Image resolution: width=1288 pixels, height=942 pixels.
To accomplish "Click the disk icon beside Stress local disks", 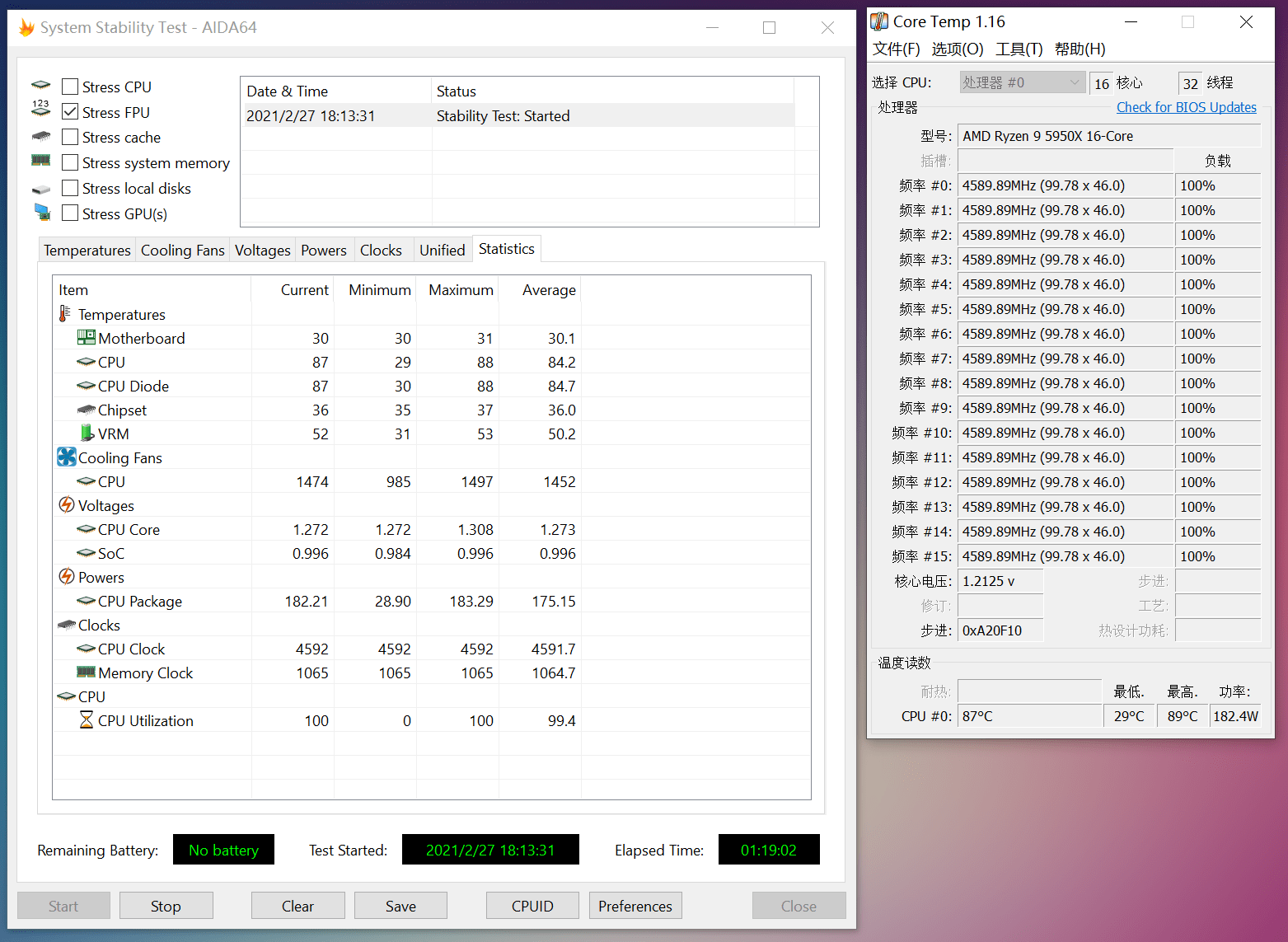I will [41, 190].
